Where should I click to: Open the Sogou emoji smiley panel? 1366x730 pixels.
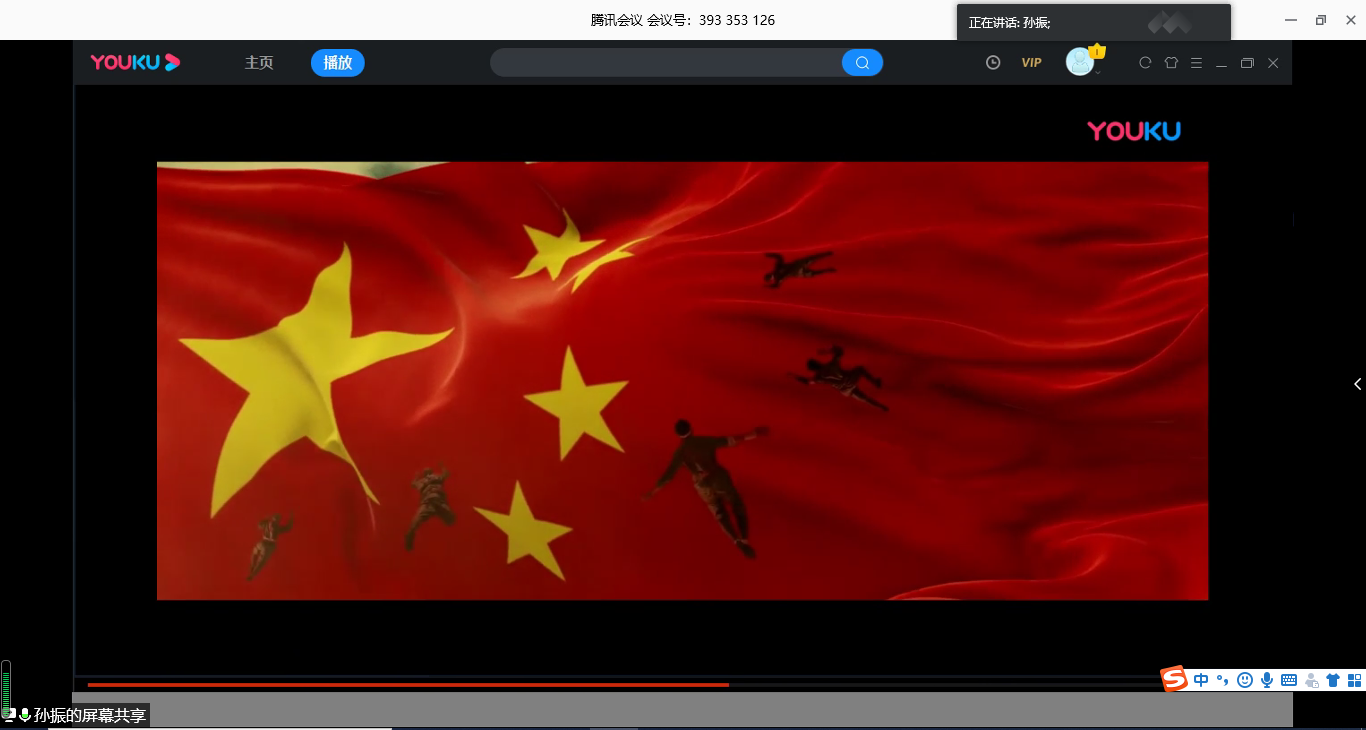pos(1245,680)
